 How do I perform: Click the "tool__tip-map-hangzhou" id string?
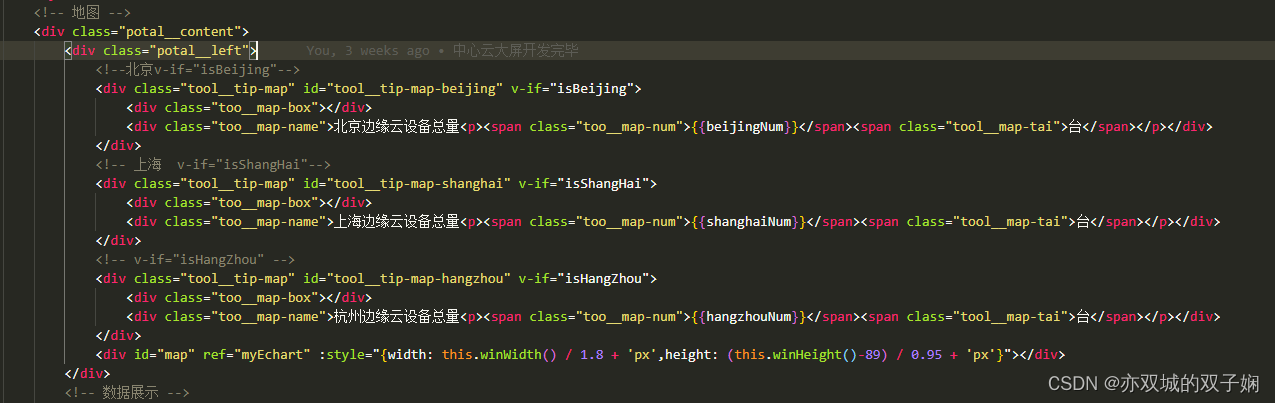[x=420, y=278]
